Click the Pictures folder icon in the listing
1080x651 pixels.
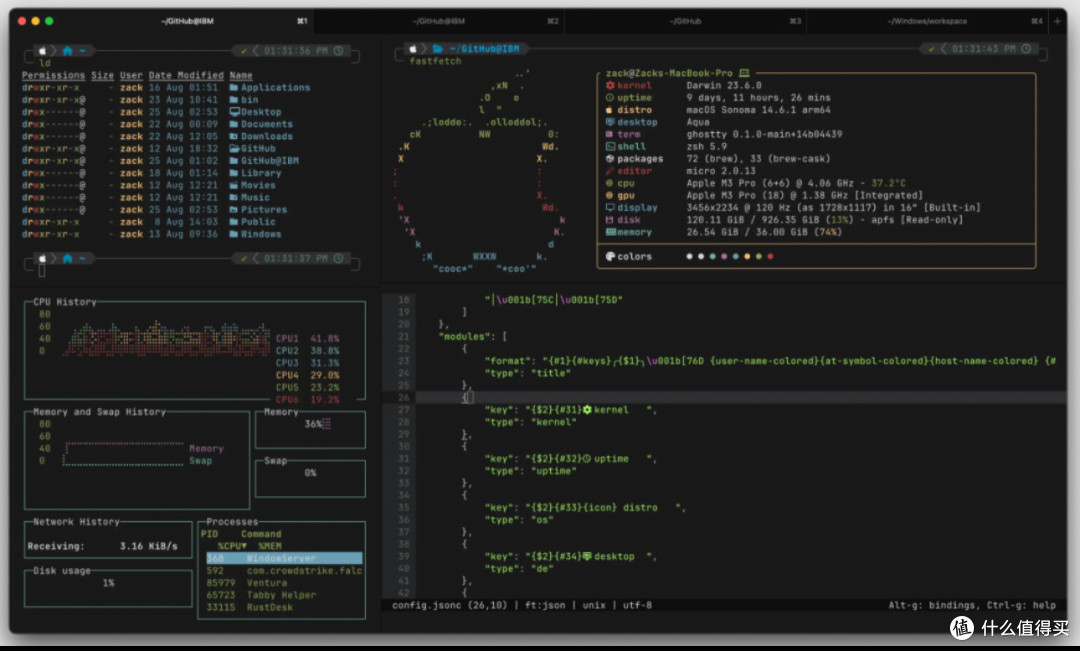pos(233,209)
